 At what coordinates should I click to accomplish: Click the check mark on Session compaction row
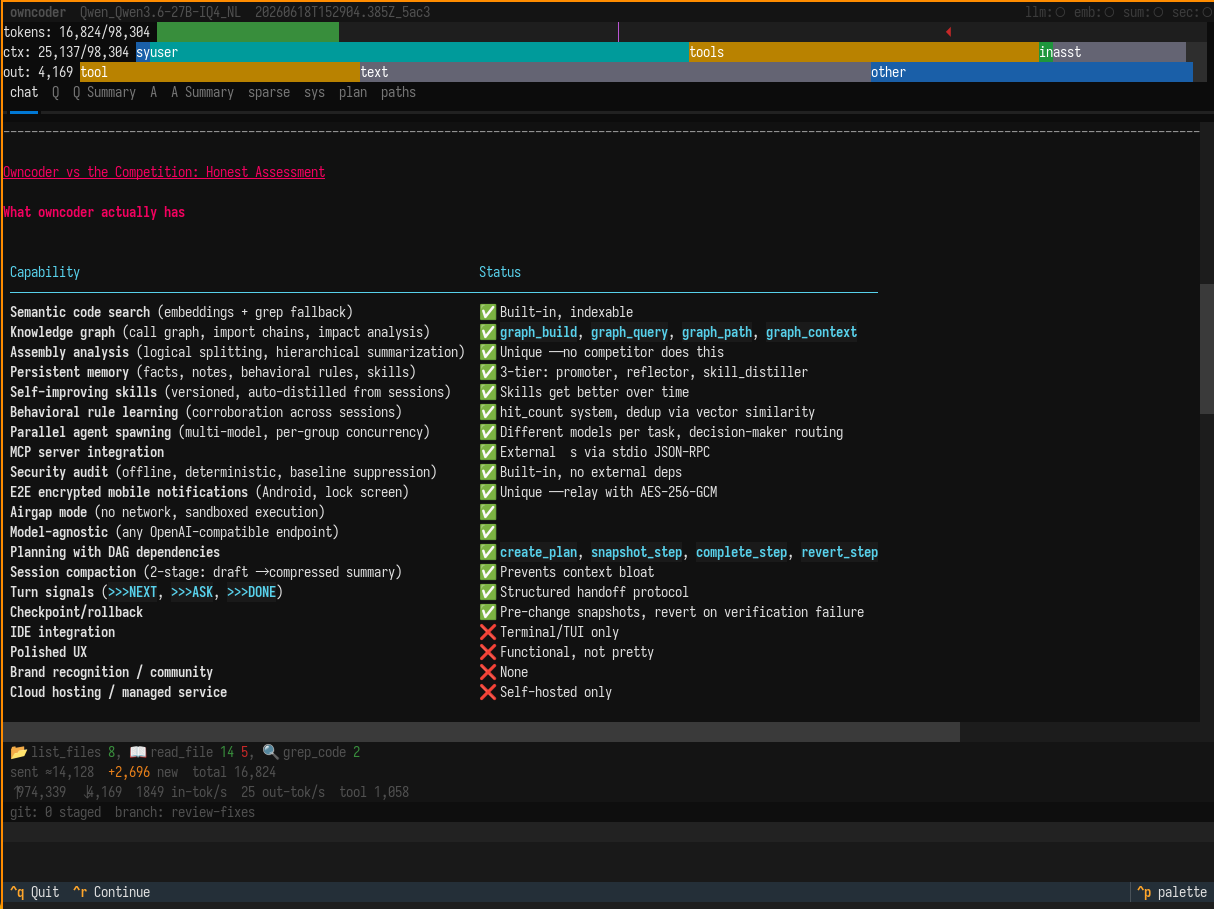488,572
